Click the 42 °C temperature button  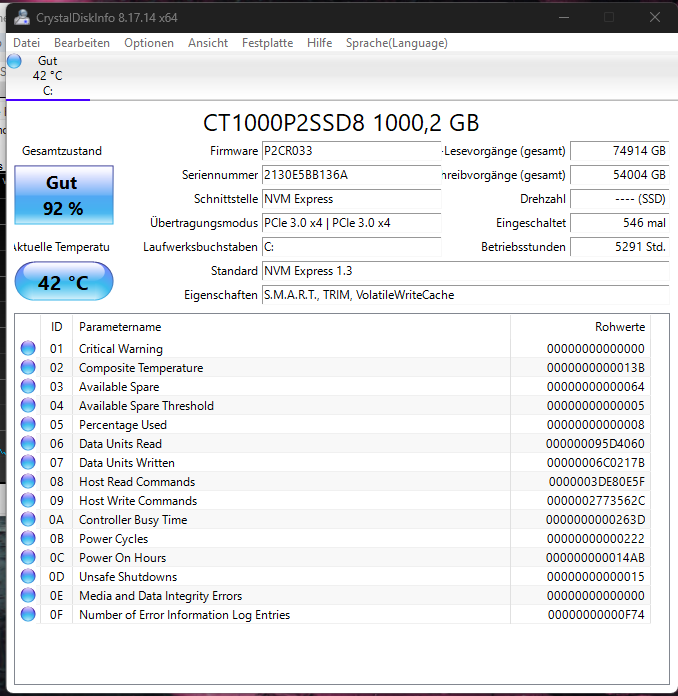pyautogui.click(x=64, y=281)
